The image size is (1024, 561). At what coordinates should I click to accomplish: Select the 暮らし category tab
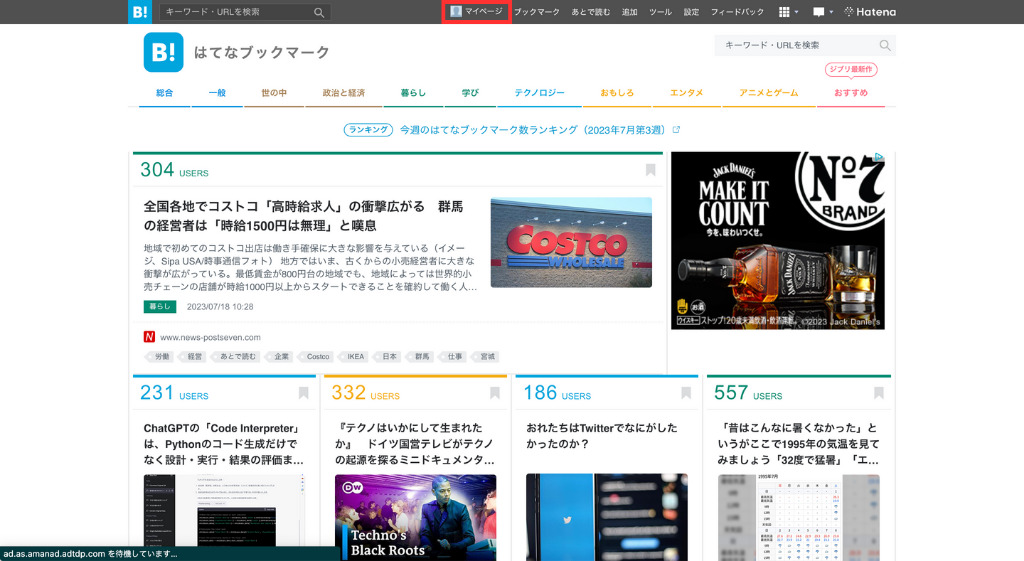click(x=413, y=93)
